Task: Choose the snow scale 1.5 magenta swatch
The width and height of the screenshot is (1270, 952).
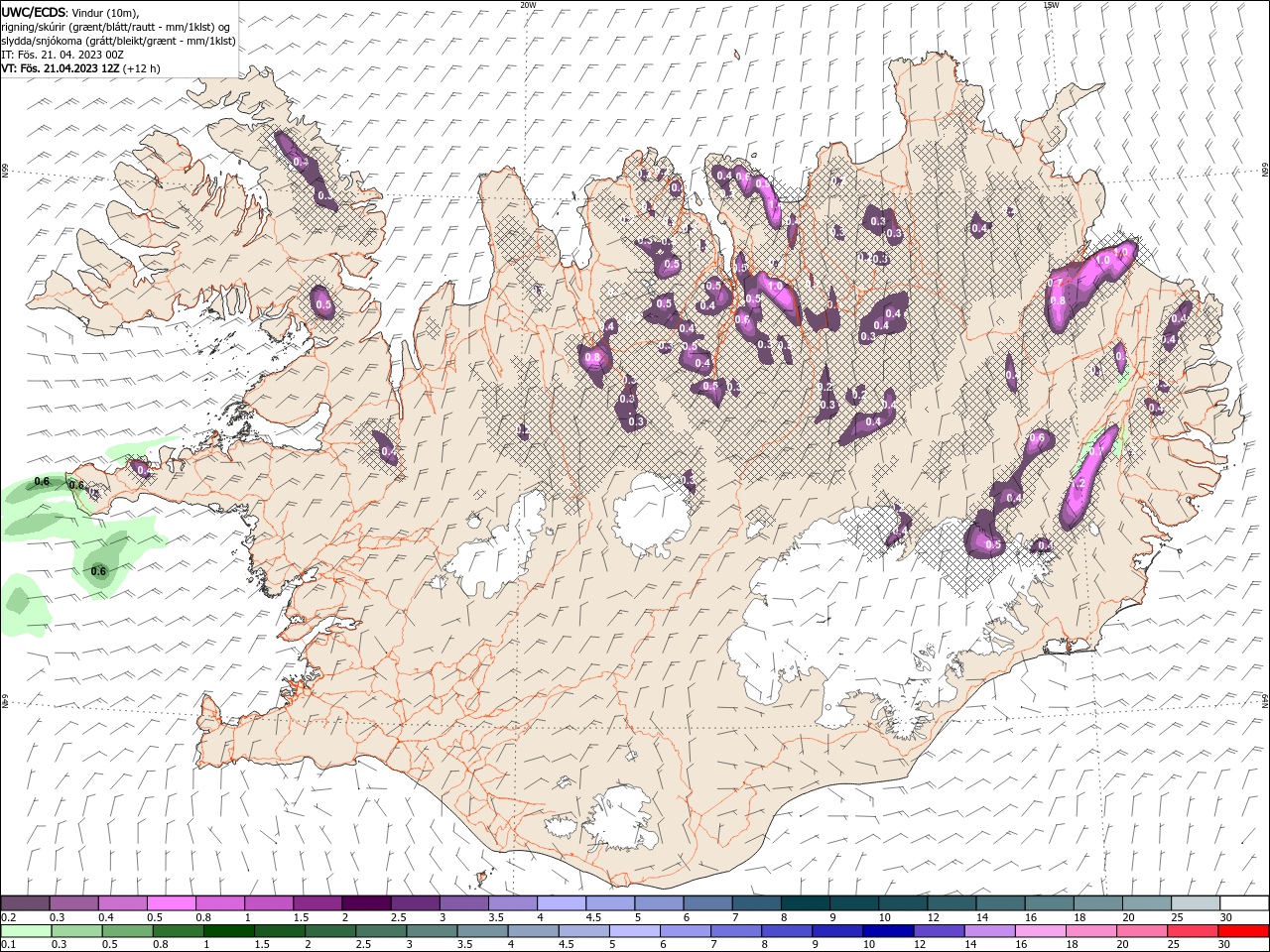Action: pyautogui.click(x=317, y=903)
